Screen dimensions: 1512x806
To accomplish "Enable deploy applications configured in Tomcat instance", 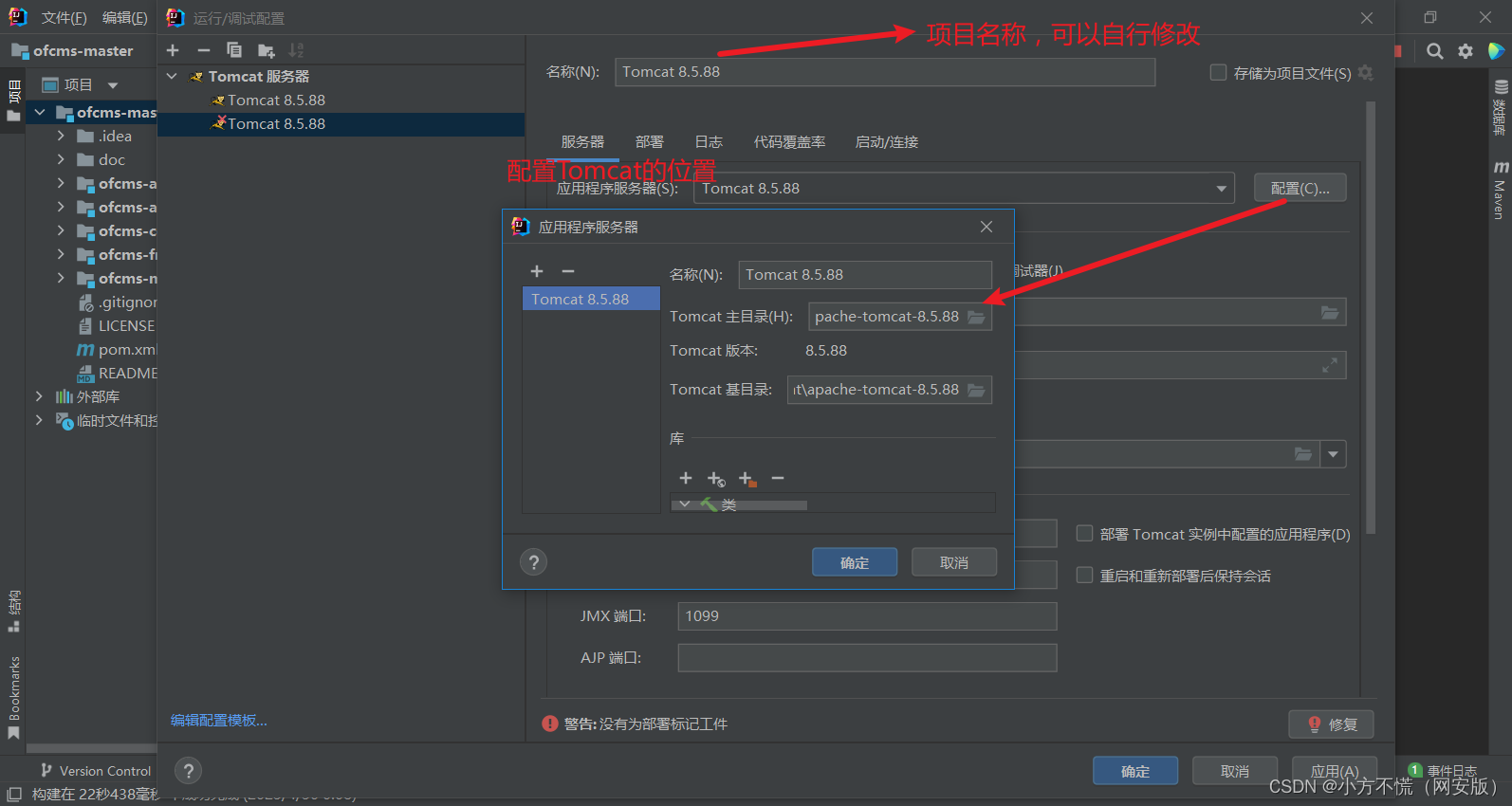I will pos(1085,534).
